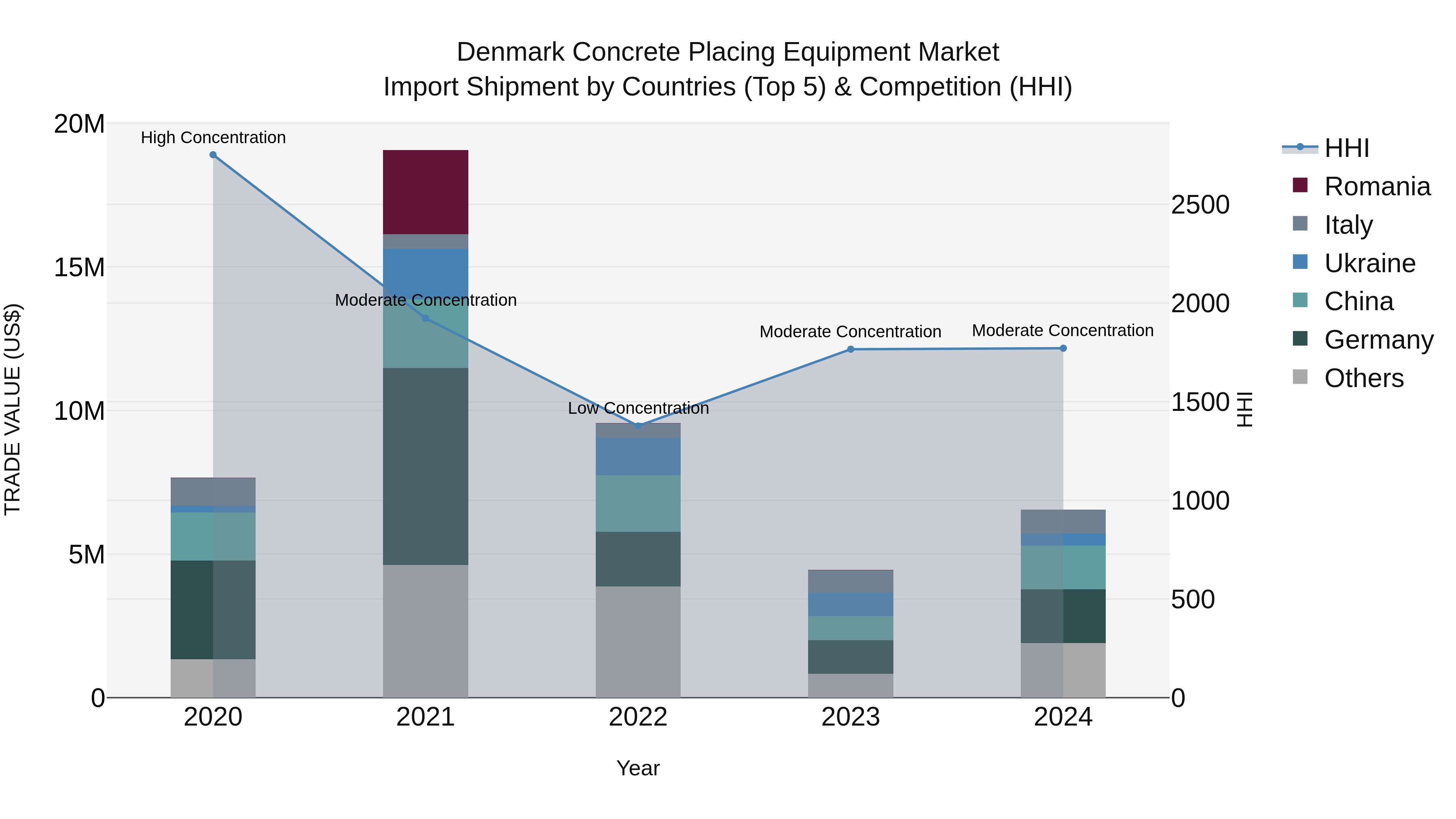Select the 2023 HHI data point
The width and height of the screenshot is (1456, 819).
[851, 349]
